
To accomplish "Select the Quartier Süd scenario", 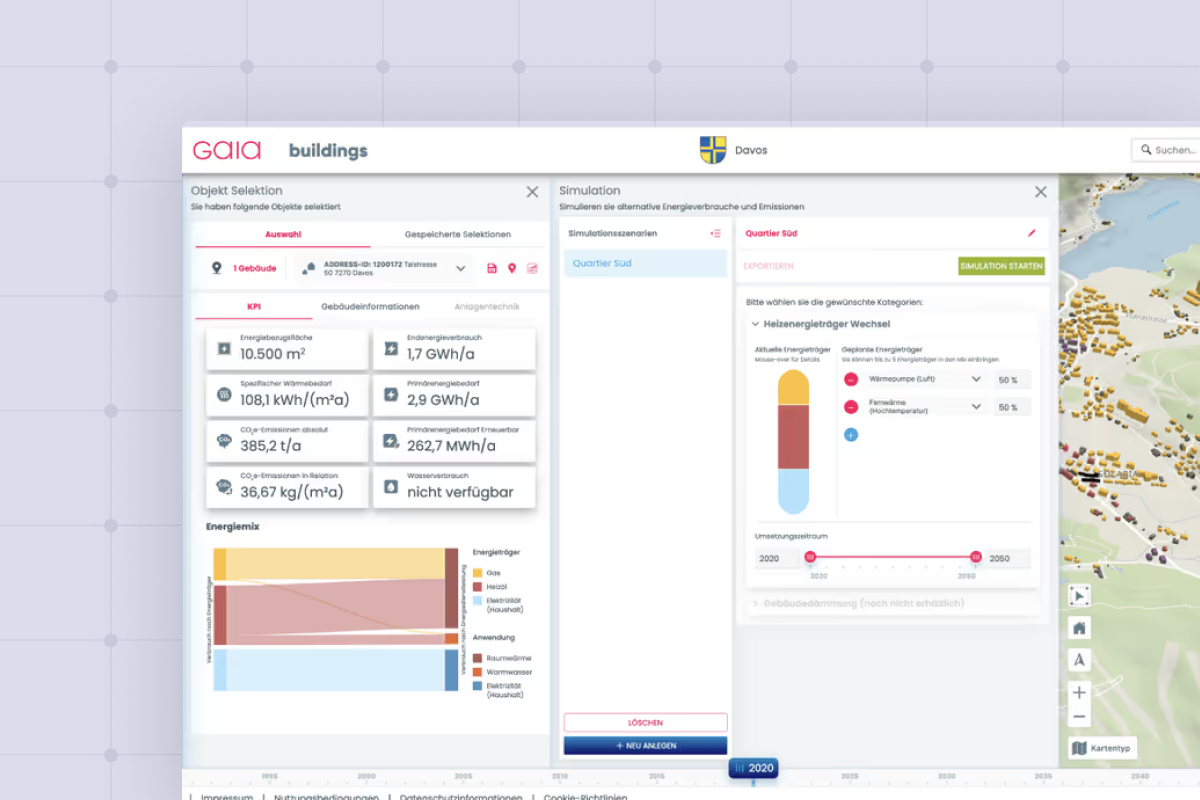I will coord(645,263).
